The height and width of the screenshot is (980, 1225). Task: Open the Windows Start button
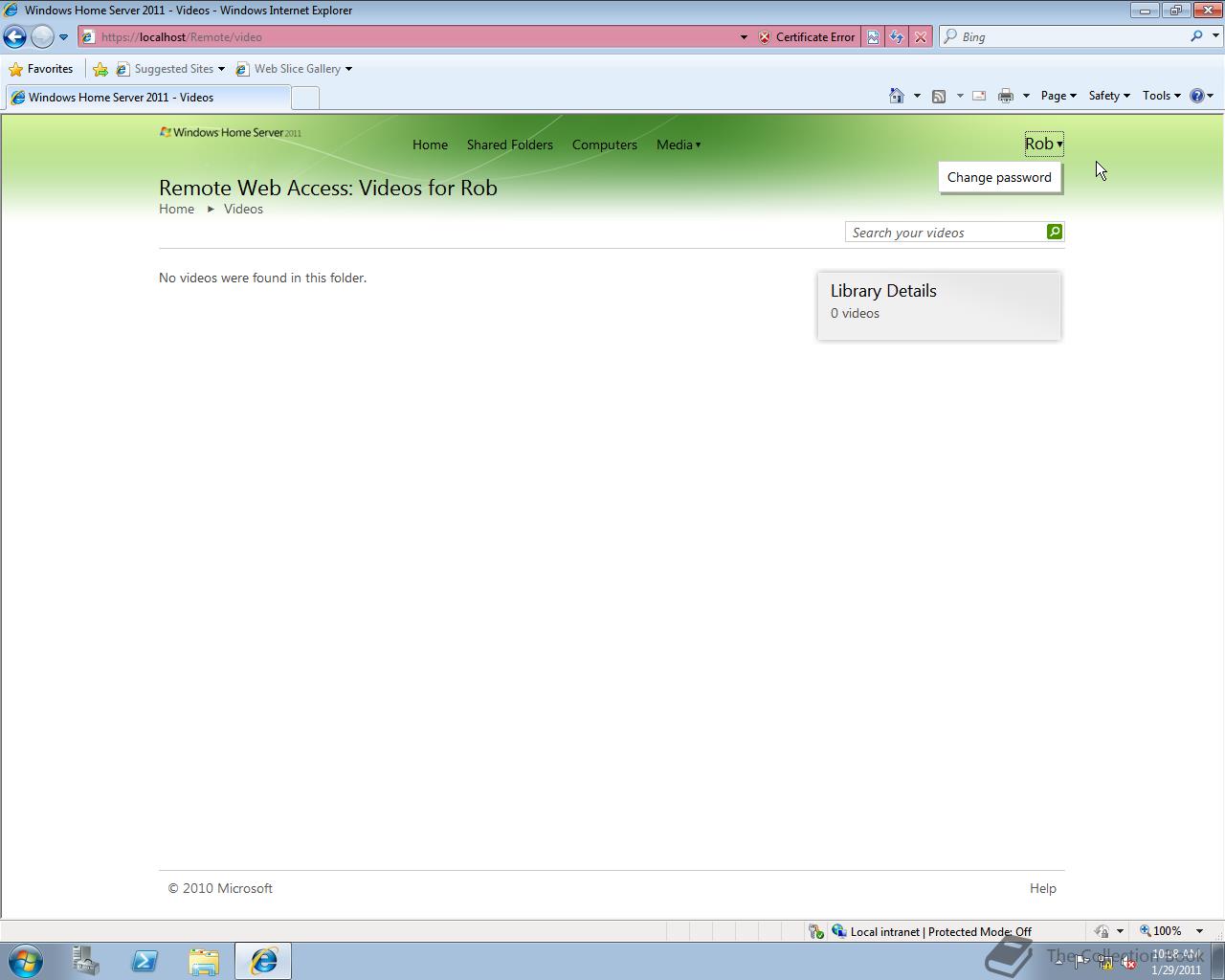click(26, 961)
